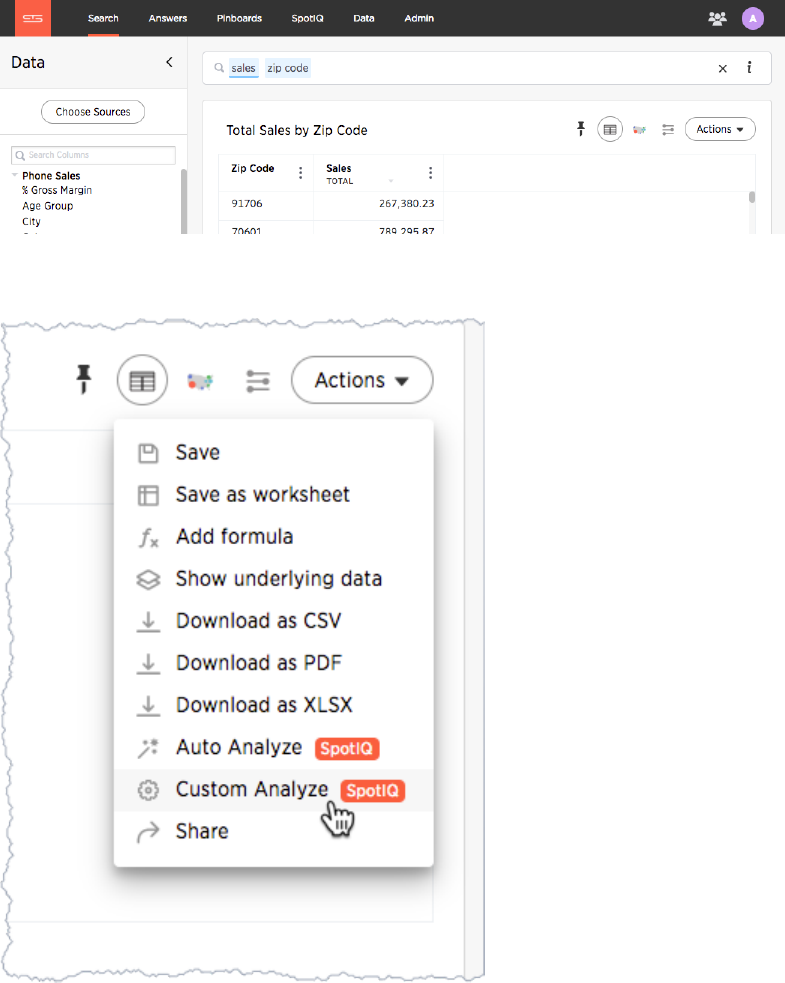Open search info icon next to the X
This screenshot has height=983, width=785.
pos(749,68)
